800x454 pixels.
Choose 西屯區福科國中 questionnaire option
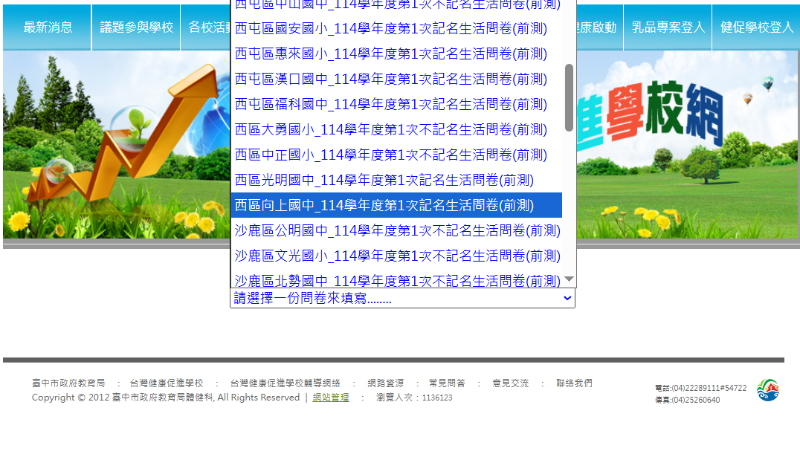tap(391, 104)
